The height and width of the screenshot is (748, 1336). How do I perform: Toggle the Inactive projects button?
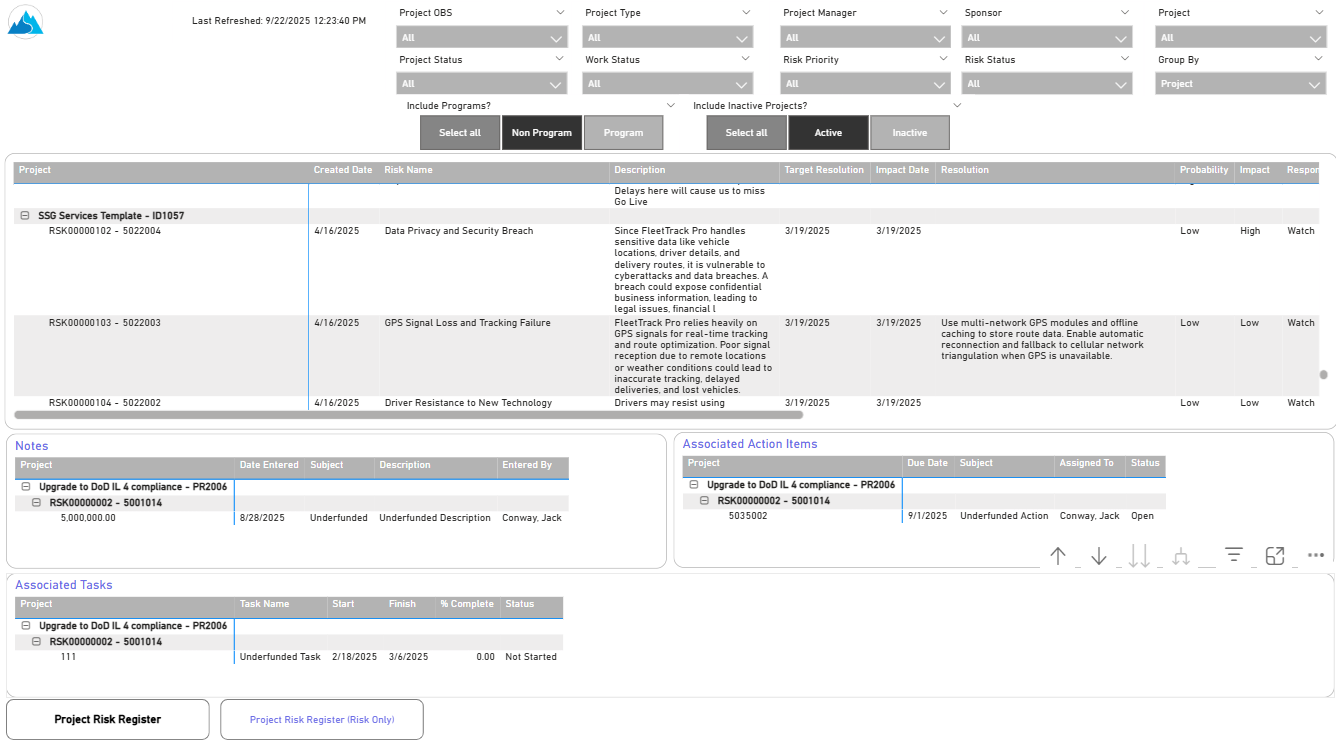(x=909, y=133)
